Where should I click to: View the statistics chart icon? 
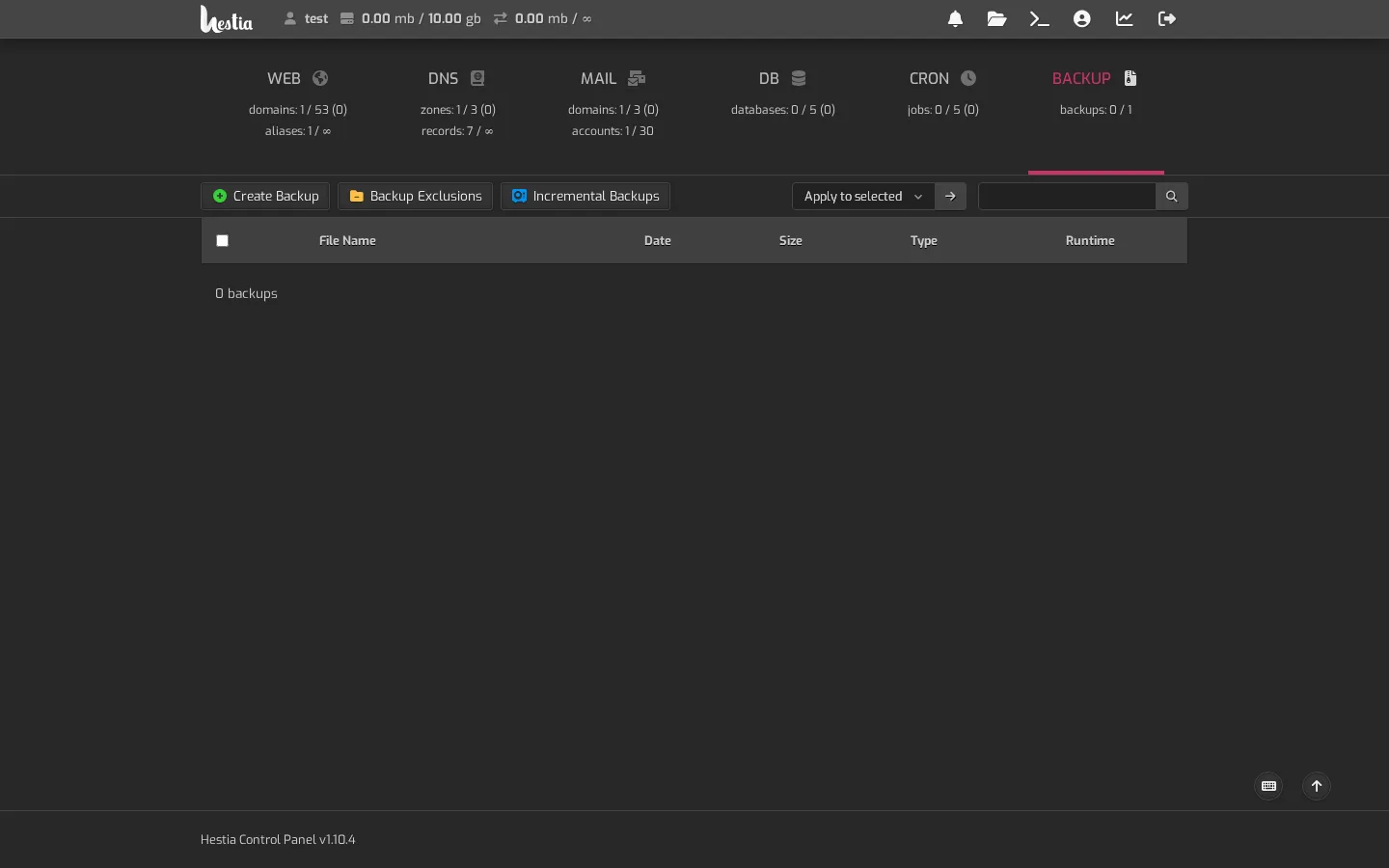pyautogui.click(x=1124, y=18)
